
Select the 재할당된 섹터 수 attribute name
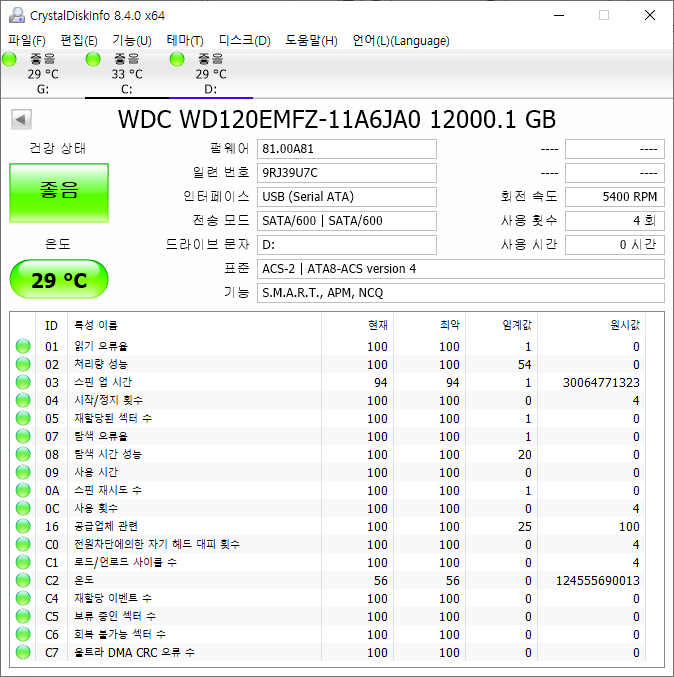click(x=113, y=418)
